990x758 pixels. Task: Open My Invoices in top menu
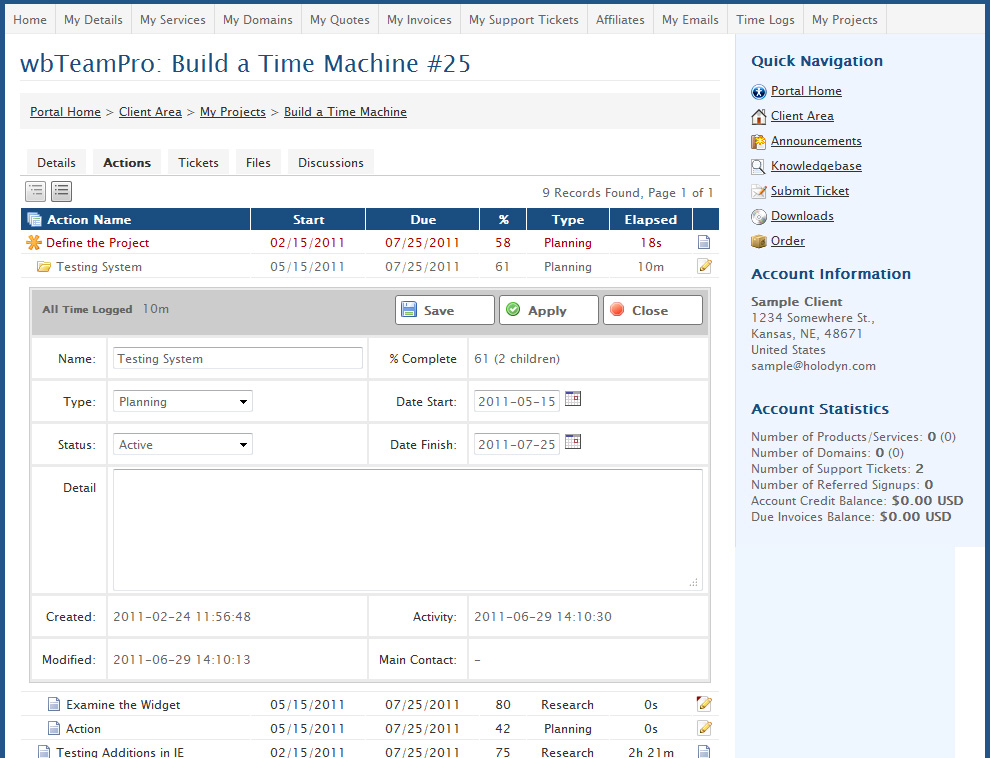[x=419, y=20]
